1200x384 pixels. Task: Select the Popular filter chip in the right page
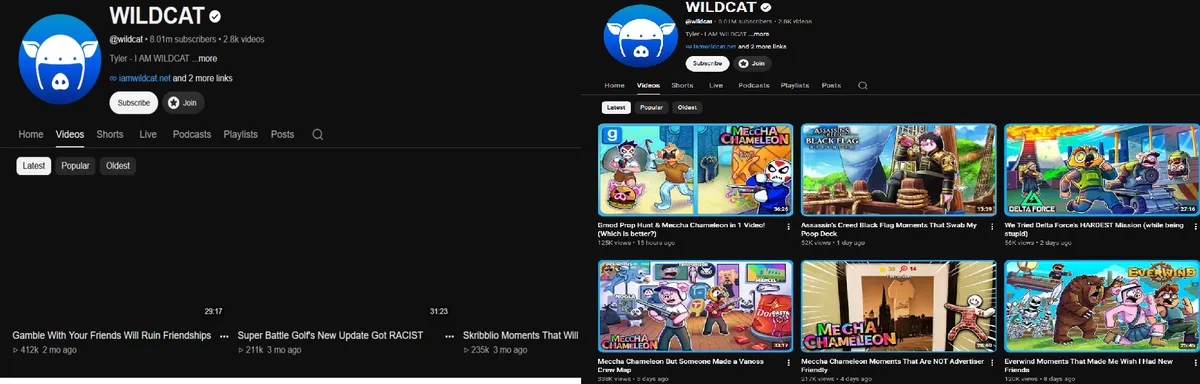tap(652, 107)
